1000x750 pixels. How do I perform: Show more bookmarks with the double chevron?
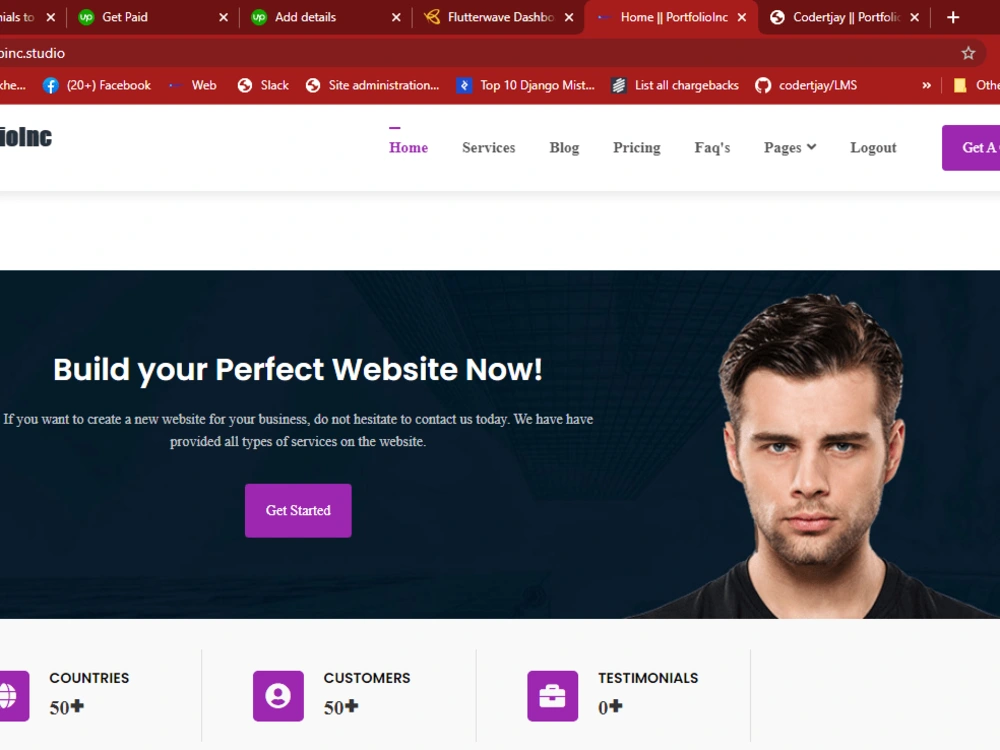(926, 85)
